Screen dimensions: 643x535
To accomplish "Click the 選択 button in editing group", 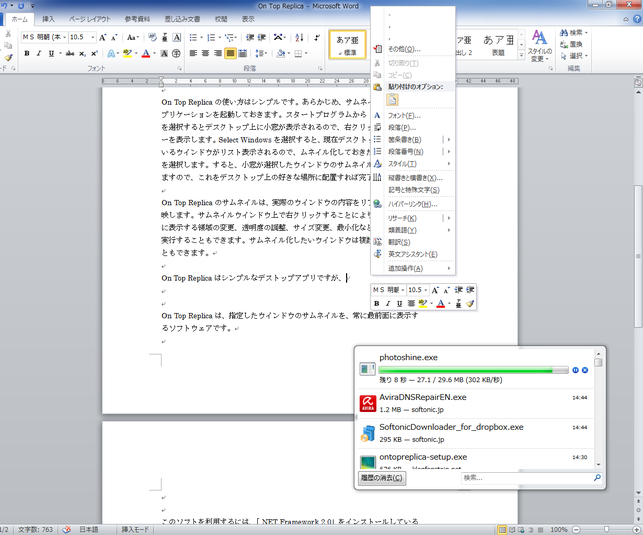I will point(574,56).
